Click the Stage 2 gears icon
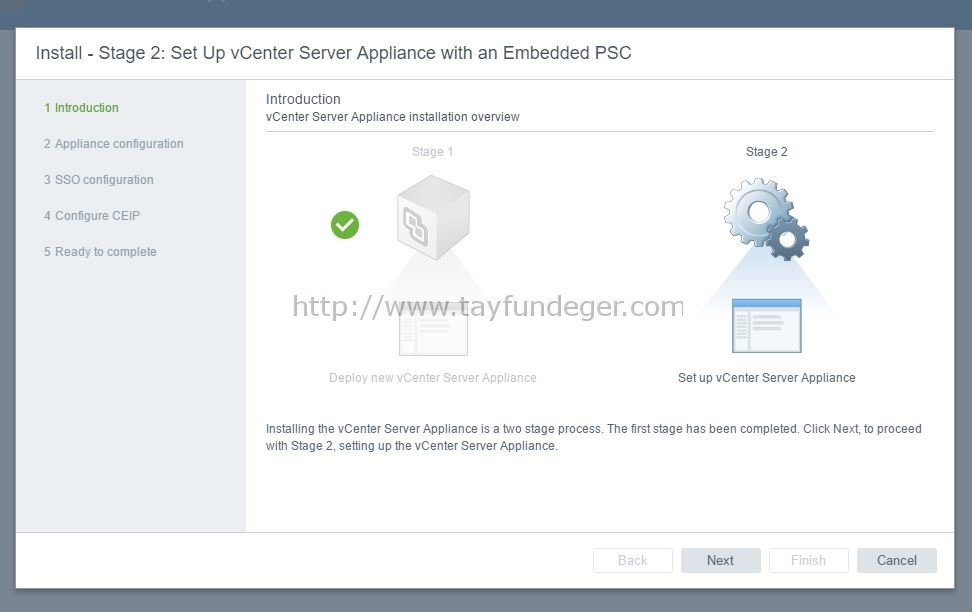This screenshot has height=612, width=972. [766, 219]
